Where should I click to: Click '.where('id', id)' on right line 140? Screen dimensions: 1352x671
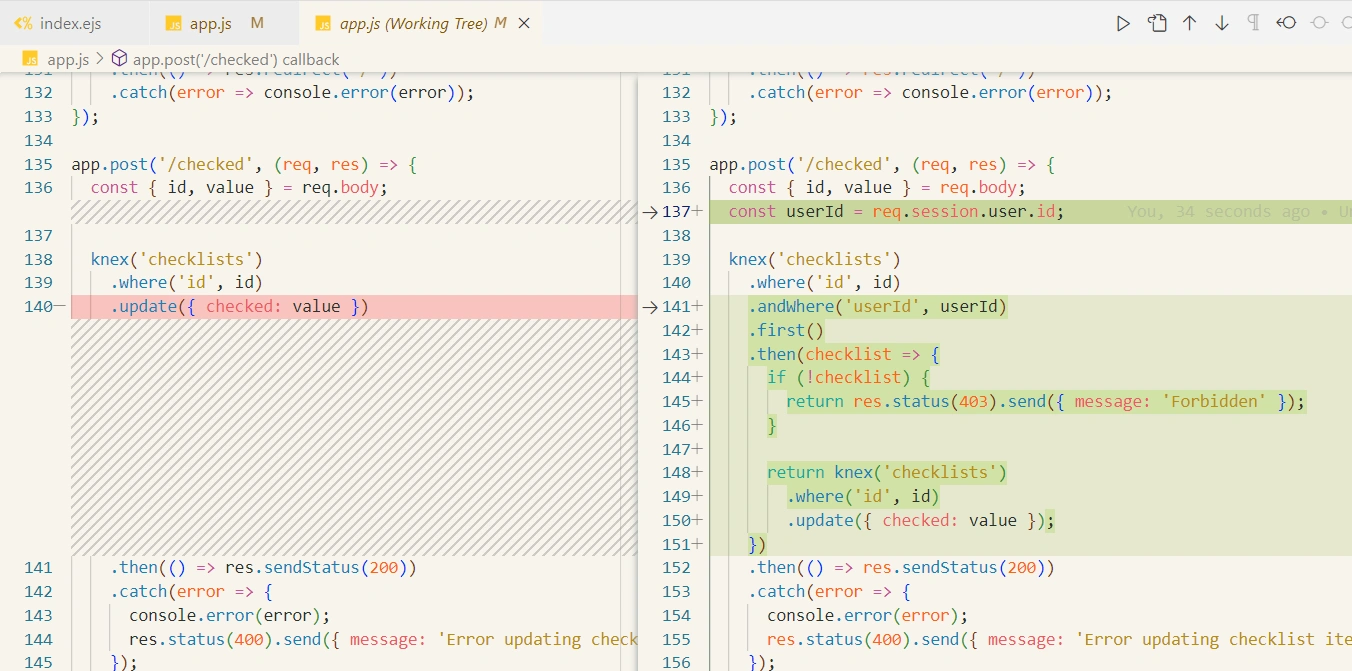coord(824,283)
